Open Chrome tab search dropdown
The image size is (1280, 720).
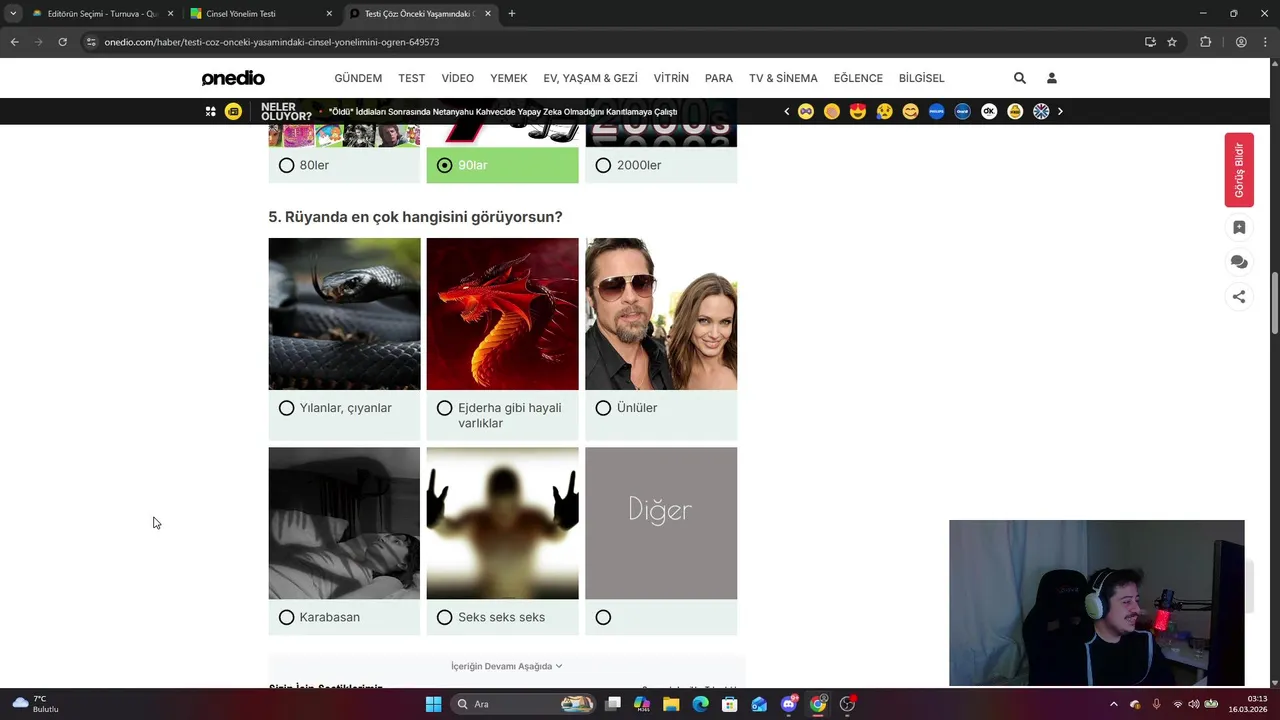tap(13, 14)
